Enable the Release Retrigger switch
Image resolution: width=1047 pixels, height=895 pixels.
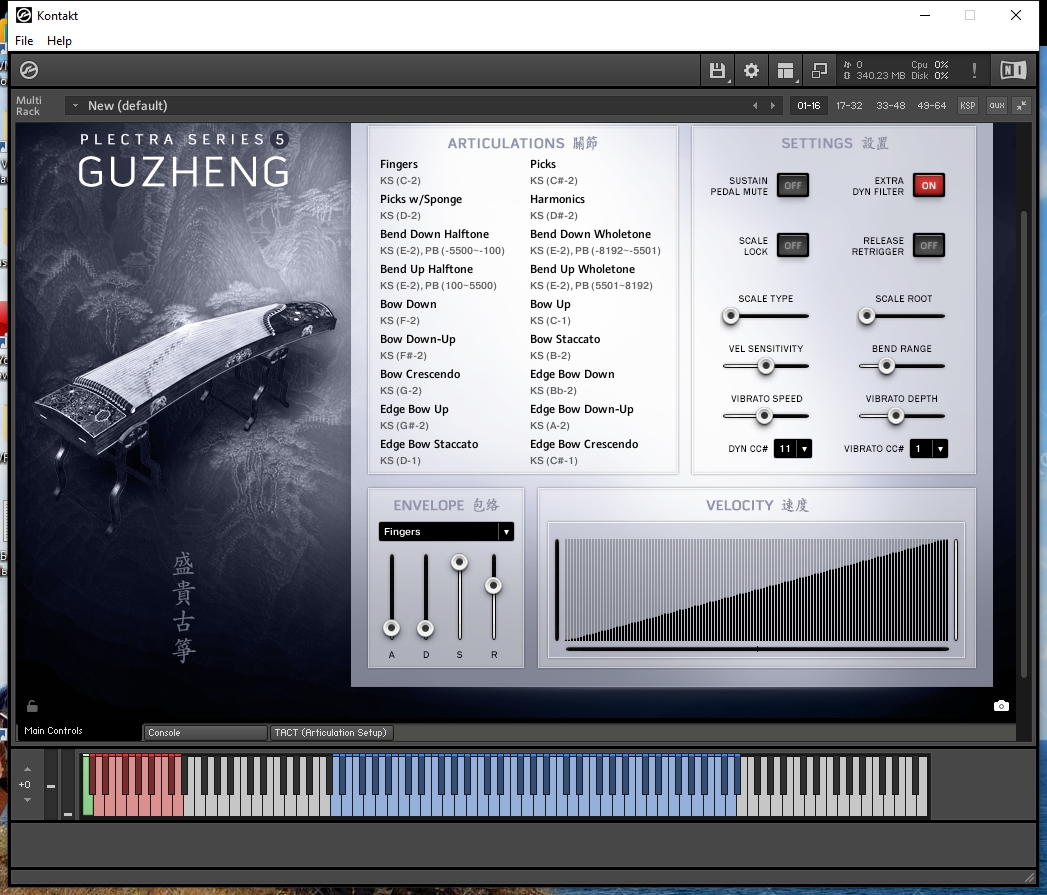point(929,246)
